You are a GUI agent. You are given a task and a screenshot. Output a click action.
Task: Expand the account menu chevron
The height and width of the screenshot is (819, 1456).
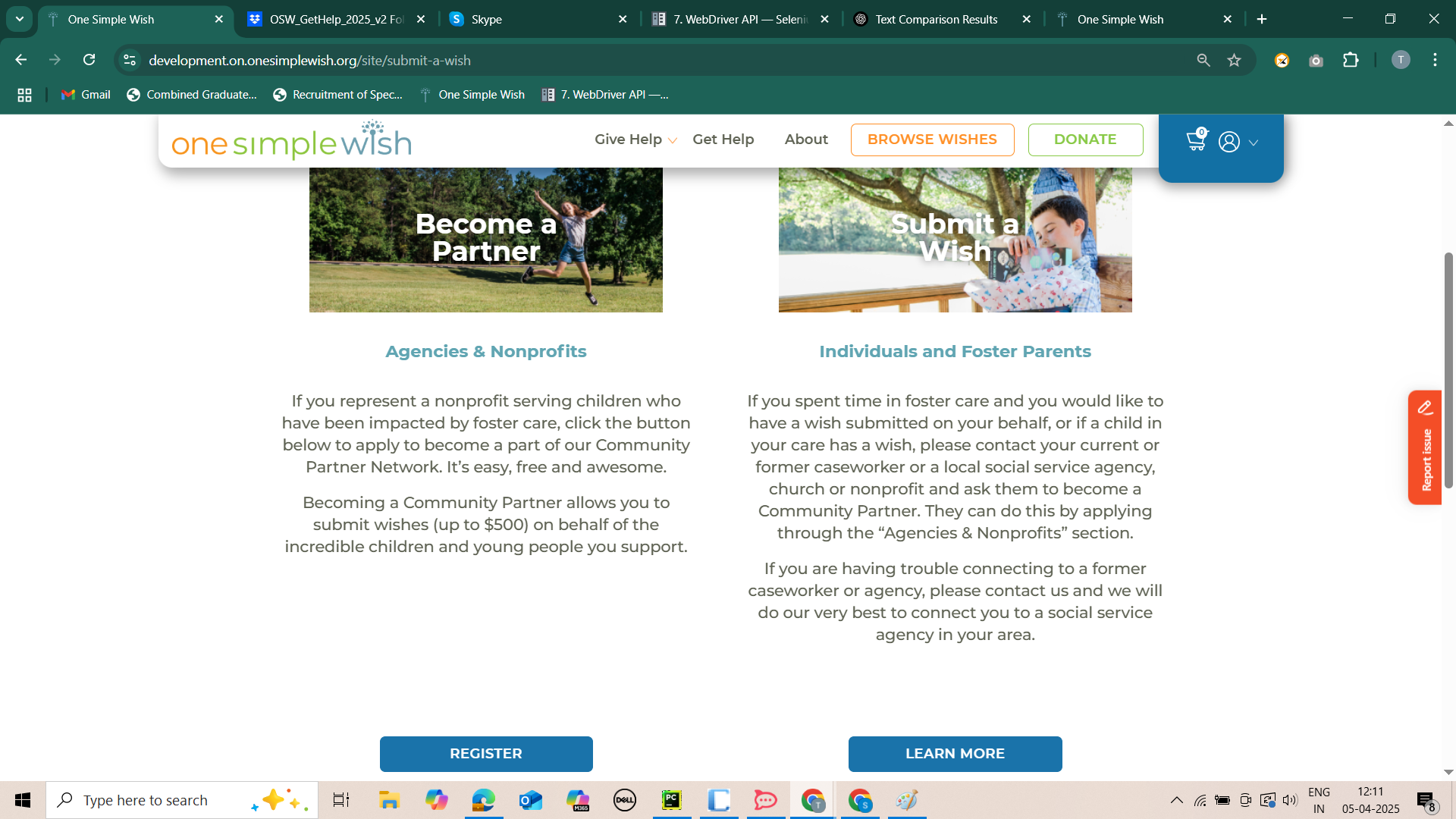click(x=1254, y=143)
